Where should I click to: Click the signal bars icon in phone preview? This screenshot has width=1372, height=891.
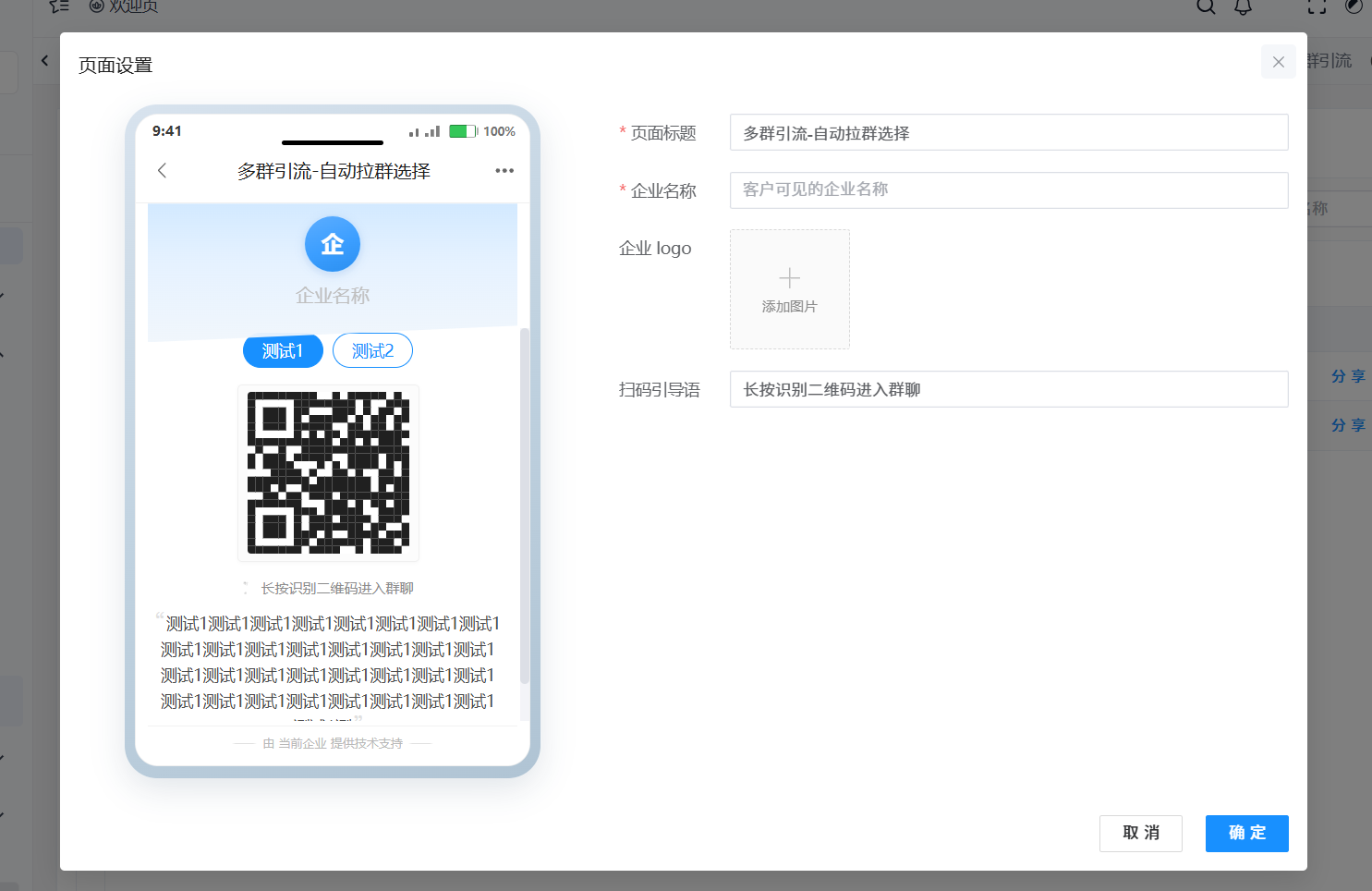424,131
